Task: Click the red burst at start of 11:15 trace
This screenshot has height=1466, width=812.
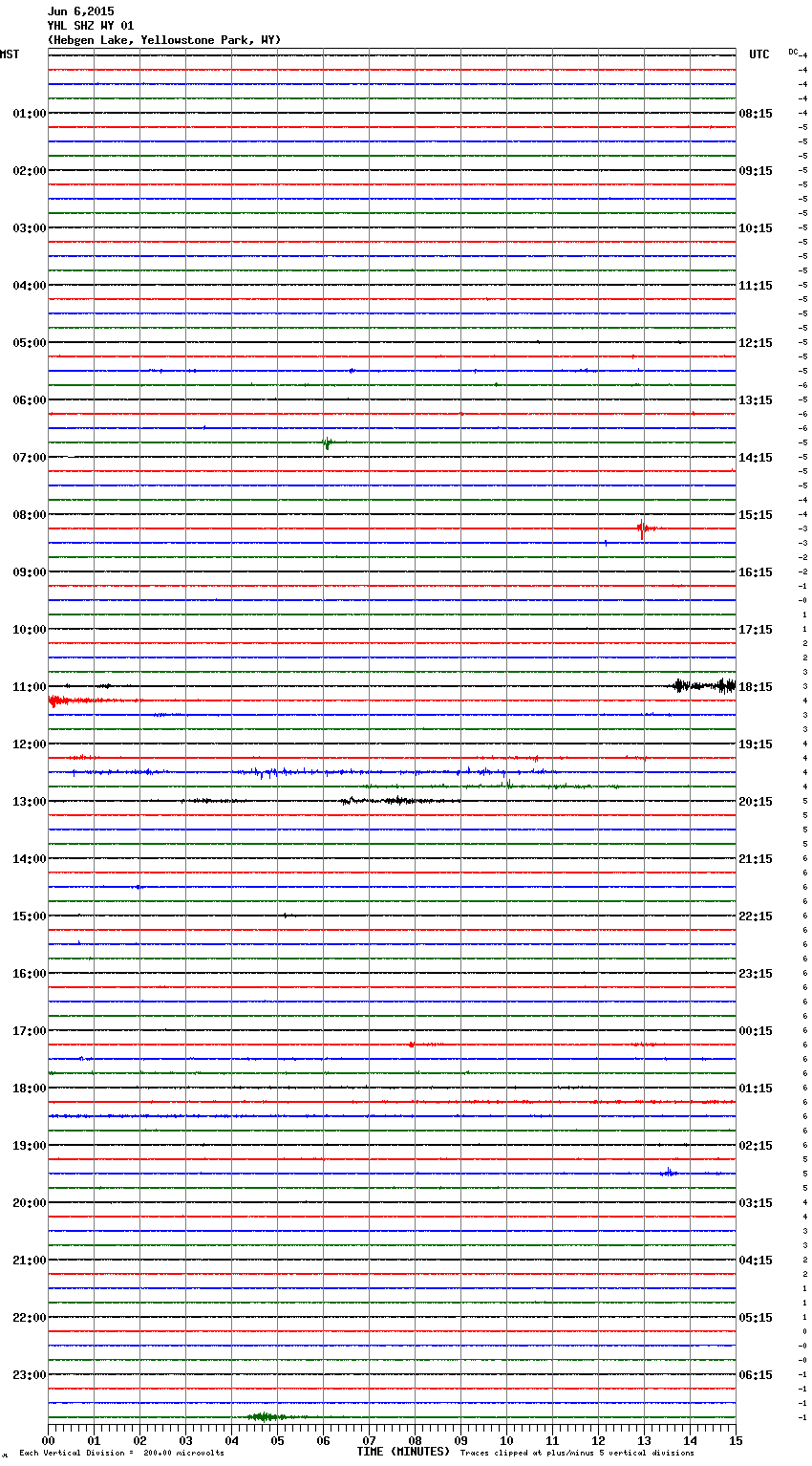Action: [x=72, y=701]
